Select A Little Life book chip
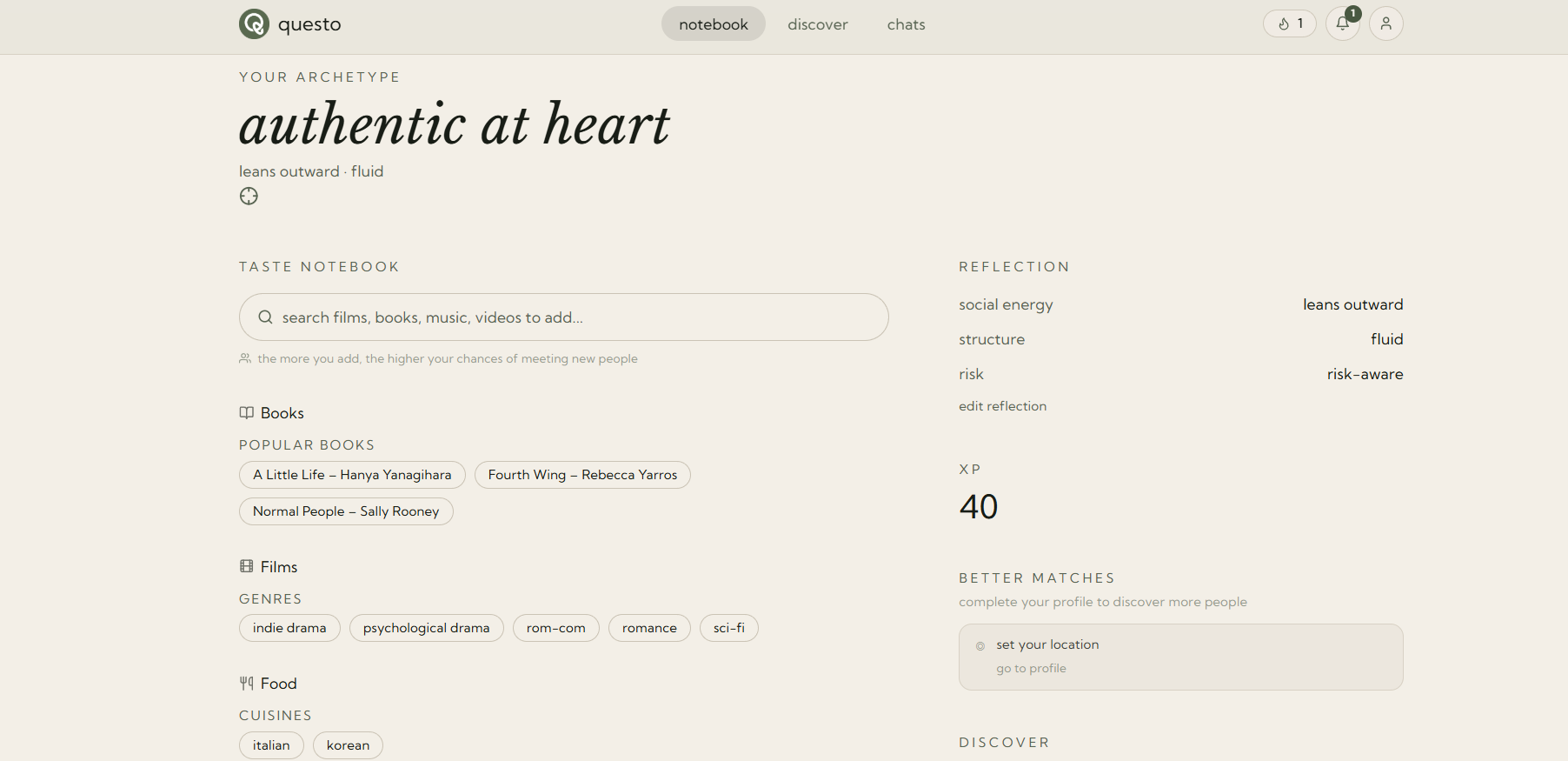 point(352,475)
